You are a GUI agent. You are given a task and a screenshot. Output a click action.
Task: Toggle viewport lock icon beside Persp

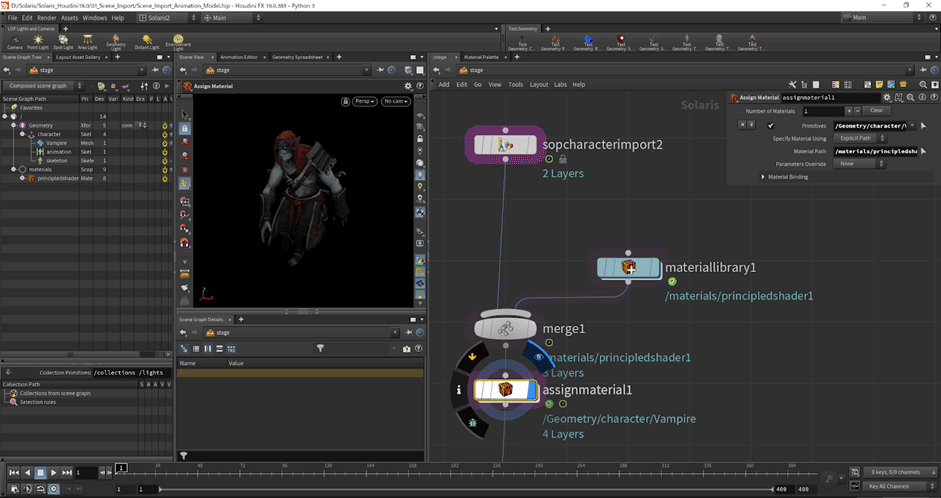[345, 102]
